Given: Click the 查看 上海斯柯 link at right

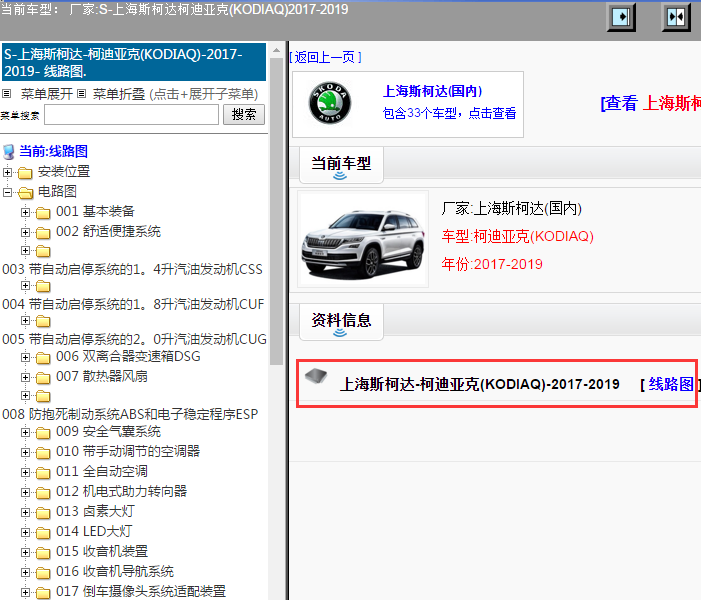Looking at the screenshot, I should click(650, 103).
